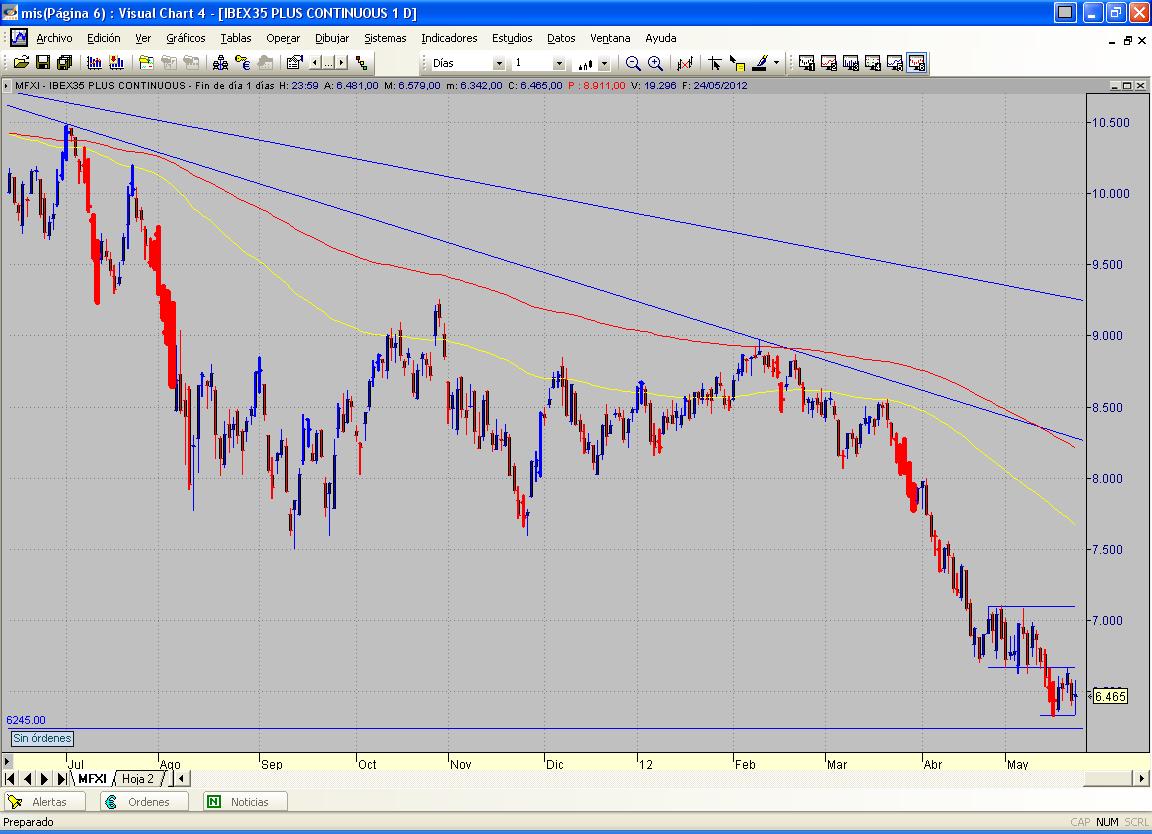Open the Gráficos menu

click(185, 38)
